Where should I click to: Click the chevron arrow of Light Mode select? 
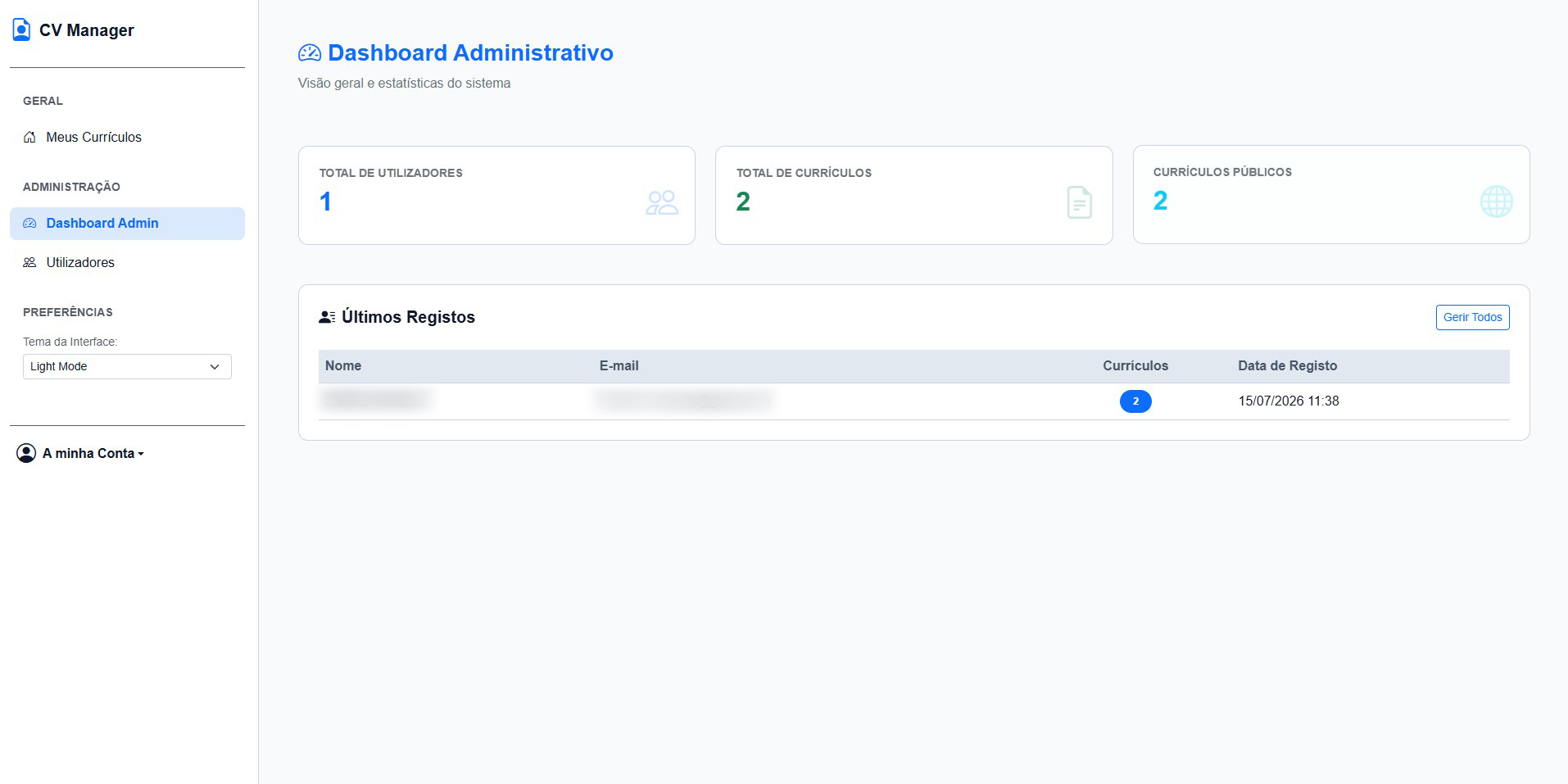215,367
